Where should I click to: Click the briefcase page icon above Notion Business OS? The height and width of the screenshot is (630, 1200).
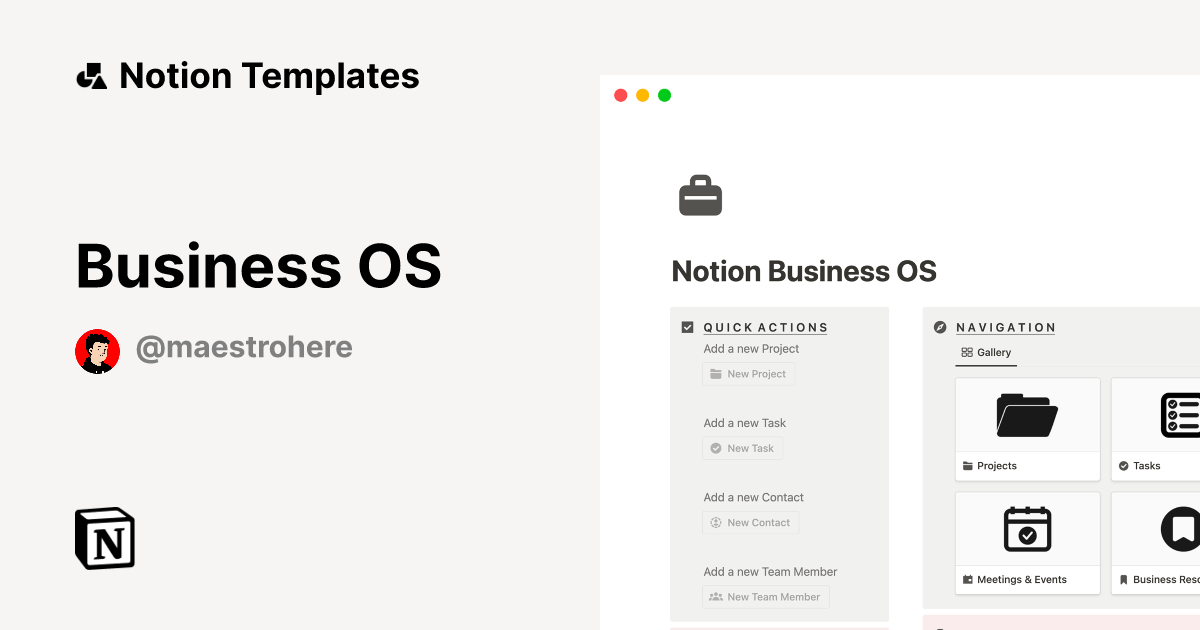point(700,194)
